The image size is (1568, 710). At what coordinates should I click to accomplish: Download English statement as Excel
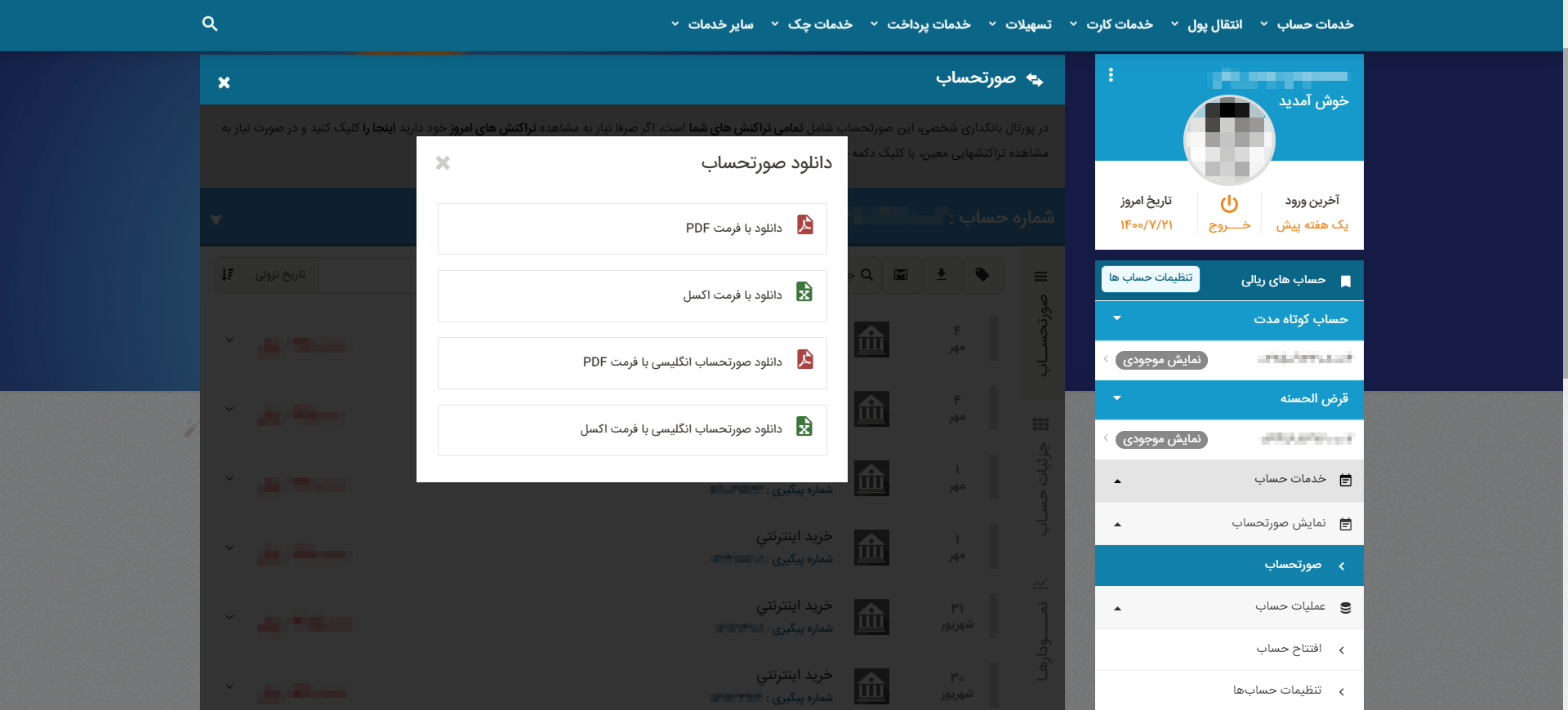click(632, 430)
